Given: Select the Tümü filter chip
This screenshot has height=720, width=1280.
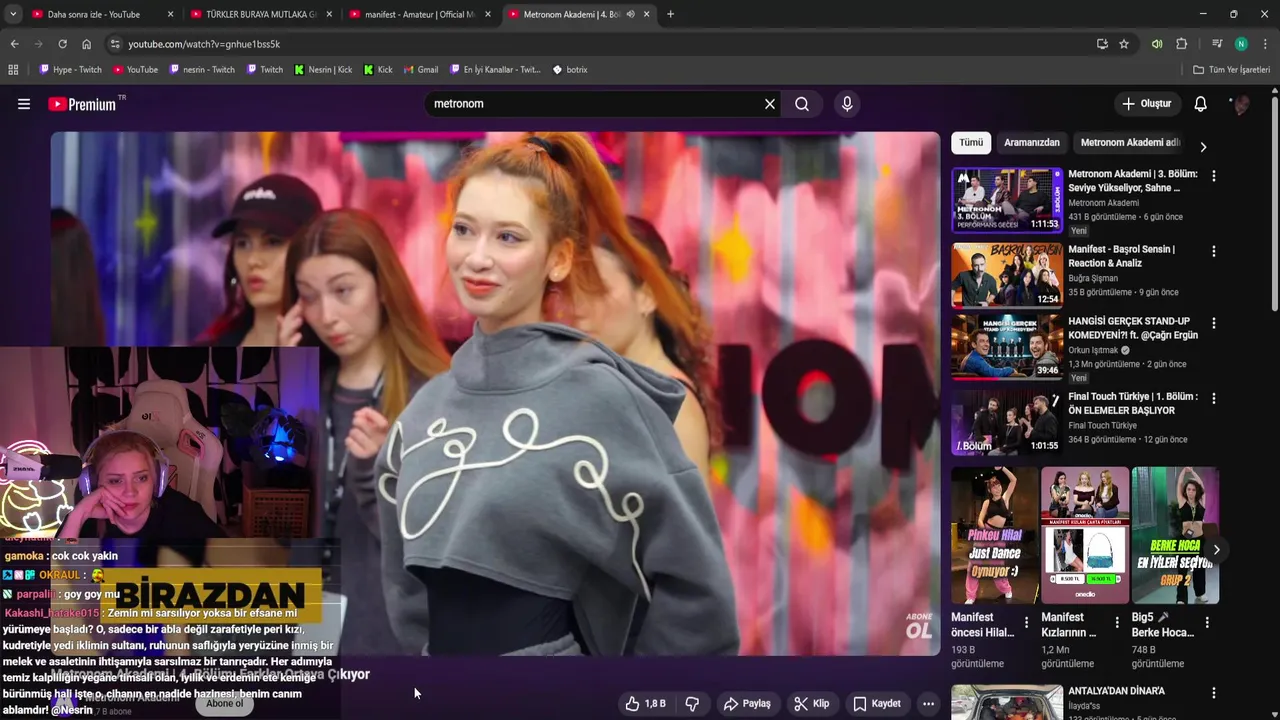Looking at the screenshot, I should [x=971, y=142].
